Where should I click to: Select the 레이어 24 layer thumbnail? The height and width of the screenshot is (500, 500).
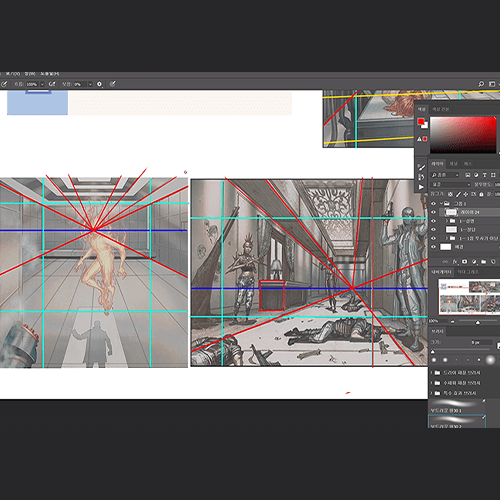tap(451, 212)
